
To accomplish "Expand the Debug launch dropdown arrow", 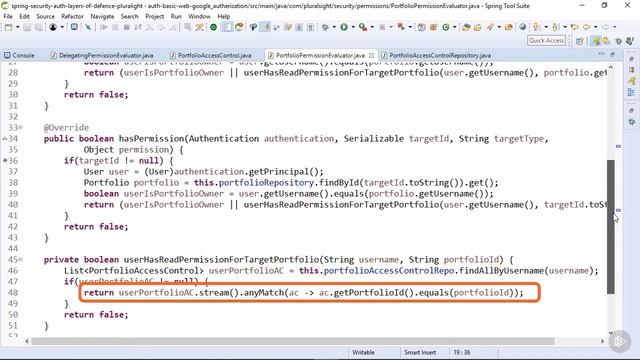I will click(334, 27).
